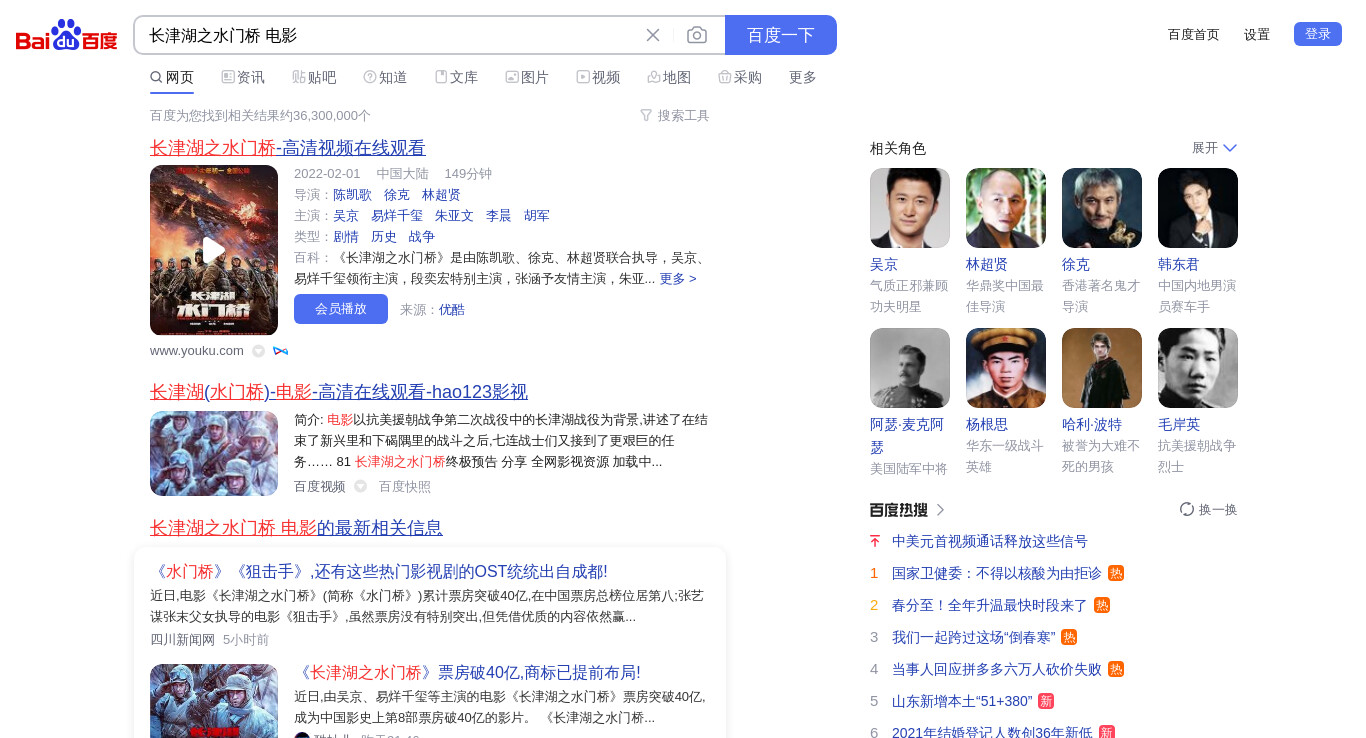Screen dimensions: 1366x738
Task: Select the 网页 tab
Action: [172, 77]
